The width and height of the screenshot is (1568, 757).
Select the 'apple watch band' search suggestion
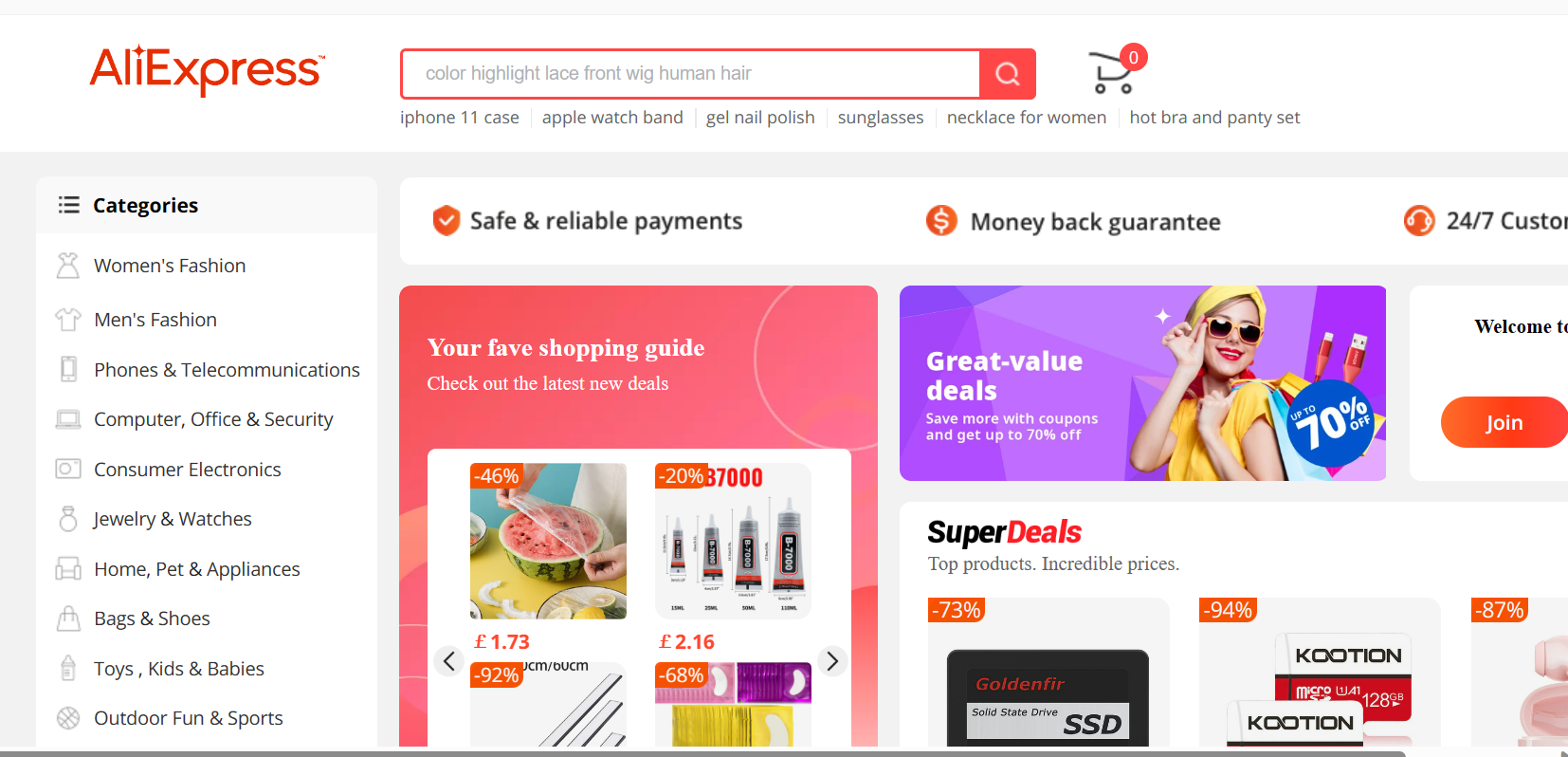click(x=612, y=118)
